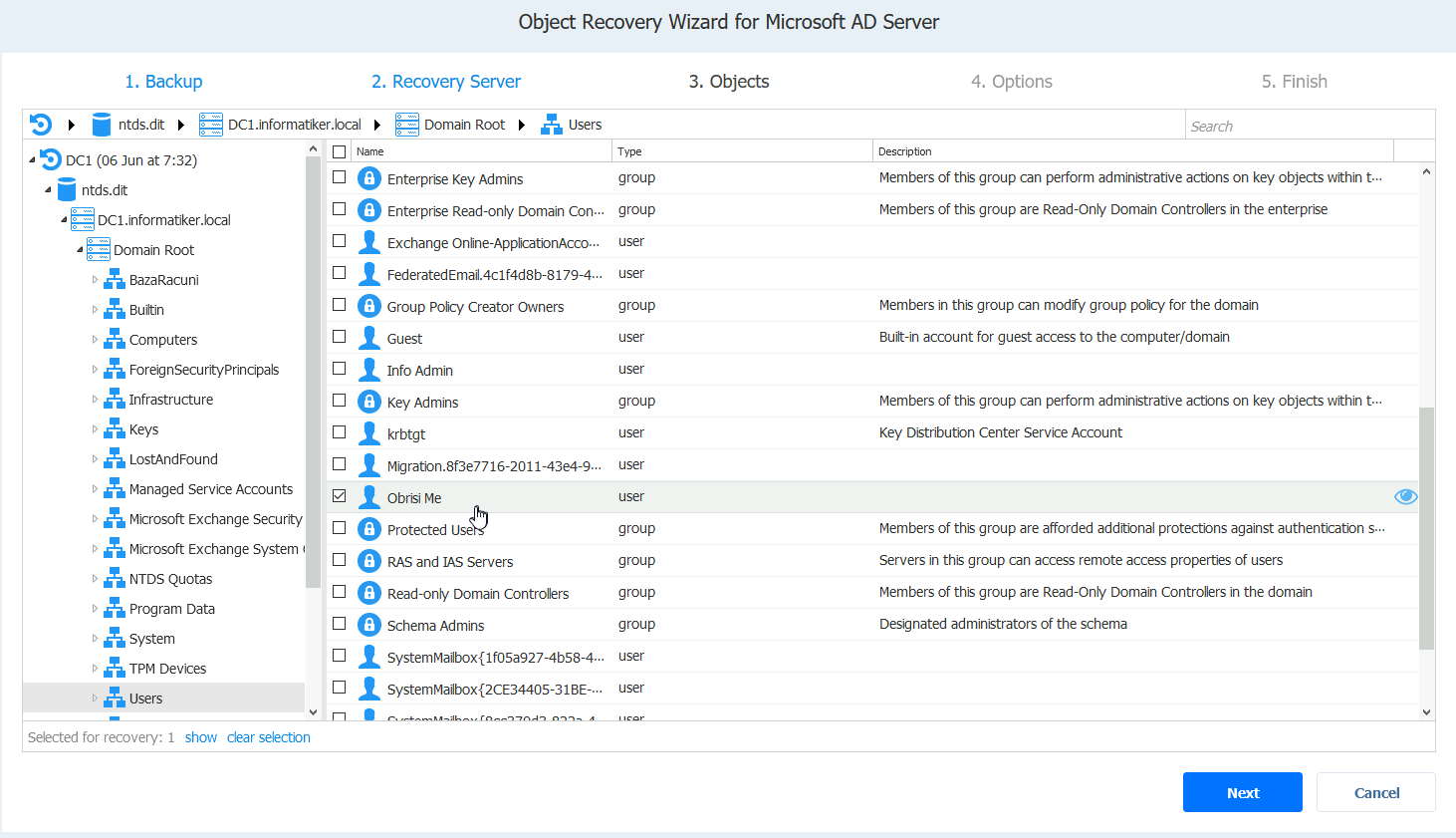Open breadcrumb arrow after Domain Root
This screenshot has height=838, width=1456.
[x=522, y=125]
